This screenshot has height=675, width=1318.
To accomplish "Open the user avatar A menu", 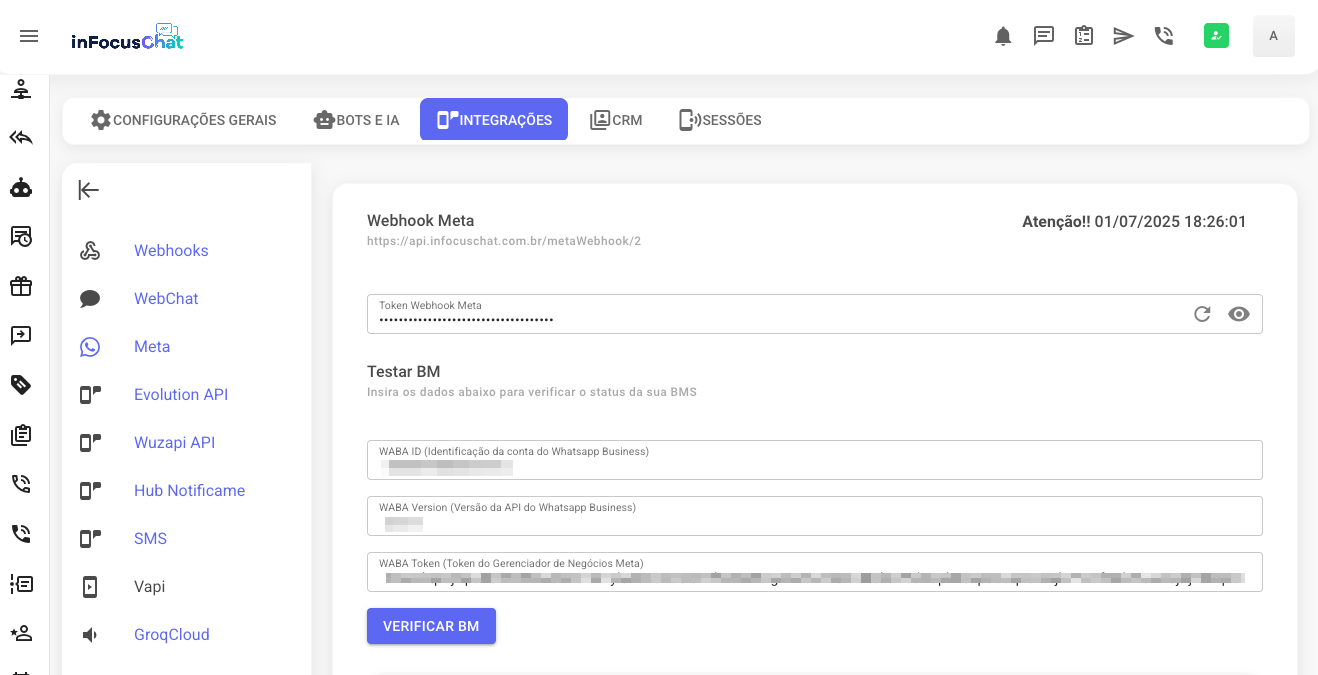I will click(1273, 36).
